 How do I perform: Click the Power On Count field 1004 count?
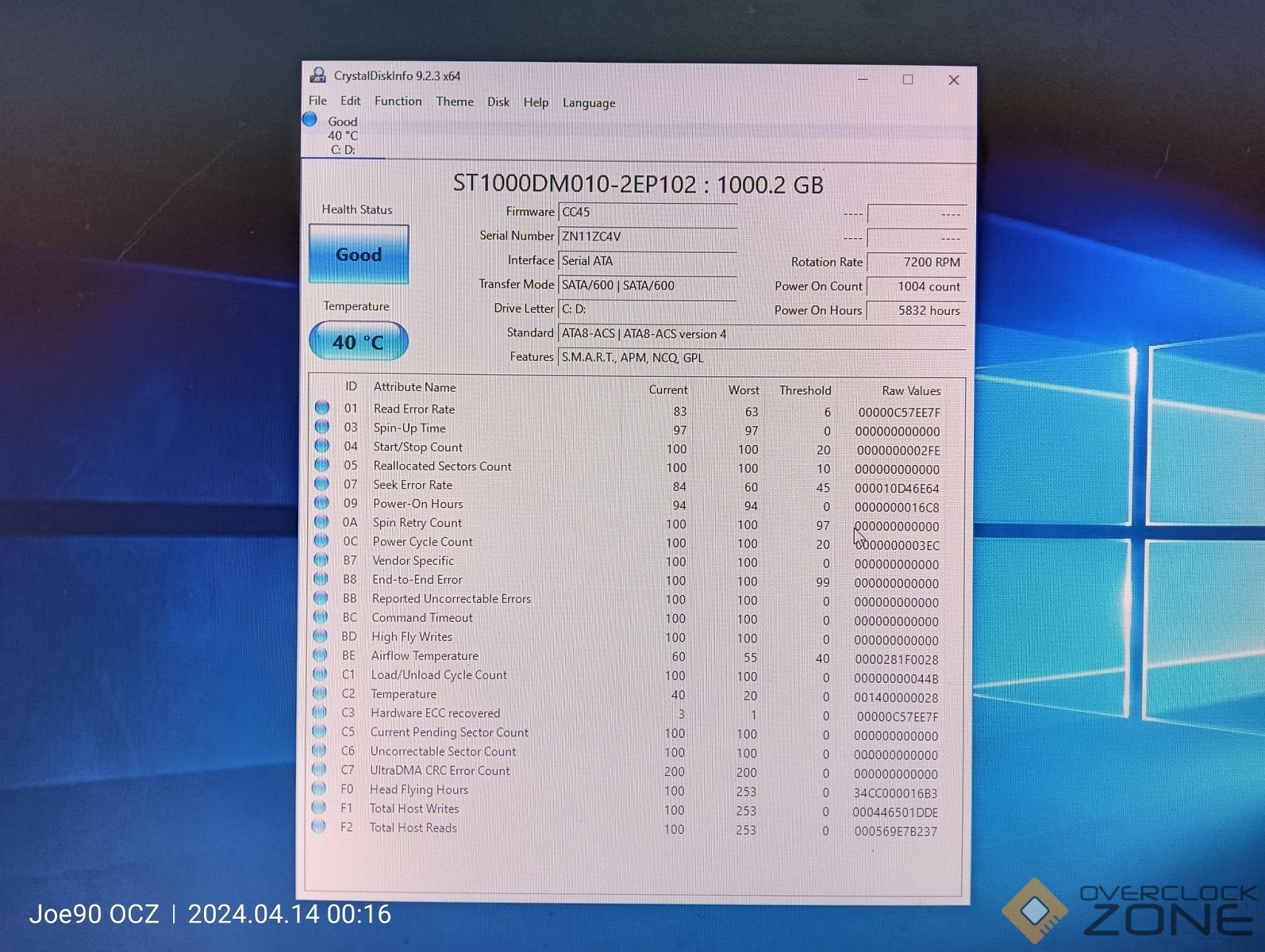click(x=916, y=286)
